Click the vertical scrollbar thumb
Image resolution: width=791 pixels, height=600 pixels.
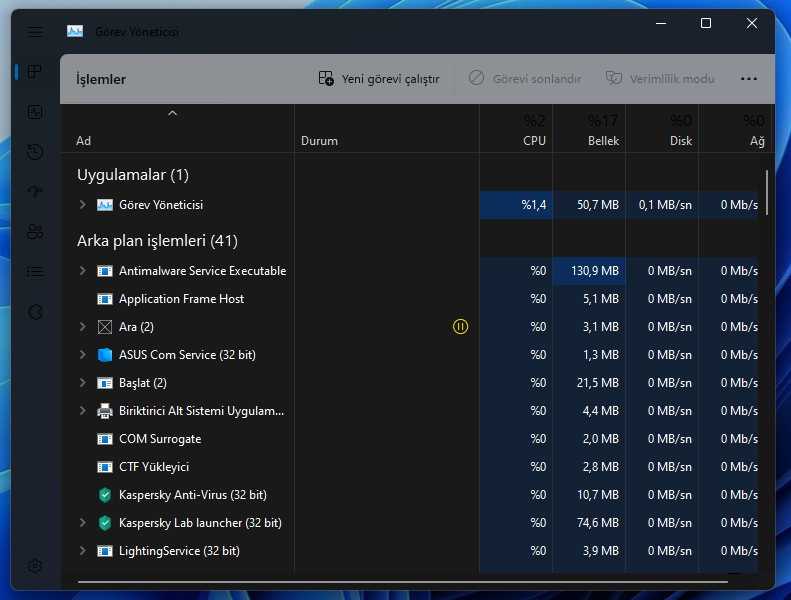[x=767, y=193]
